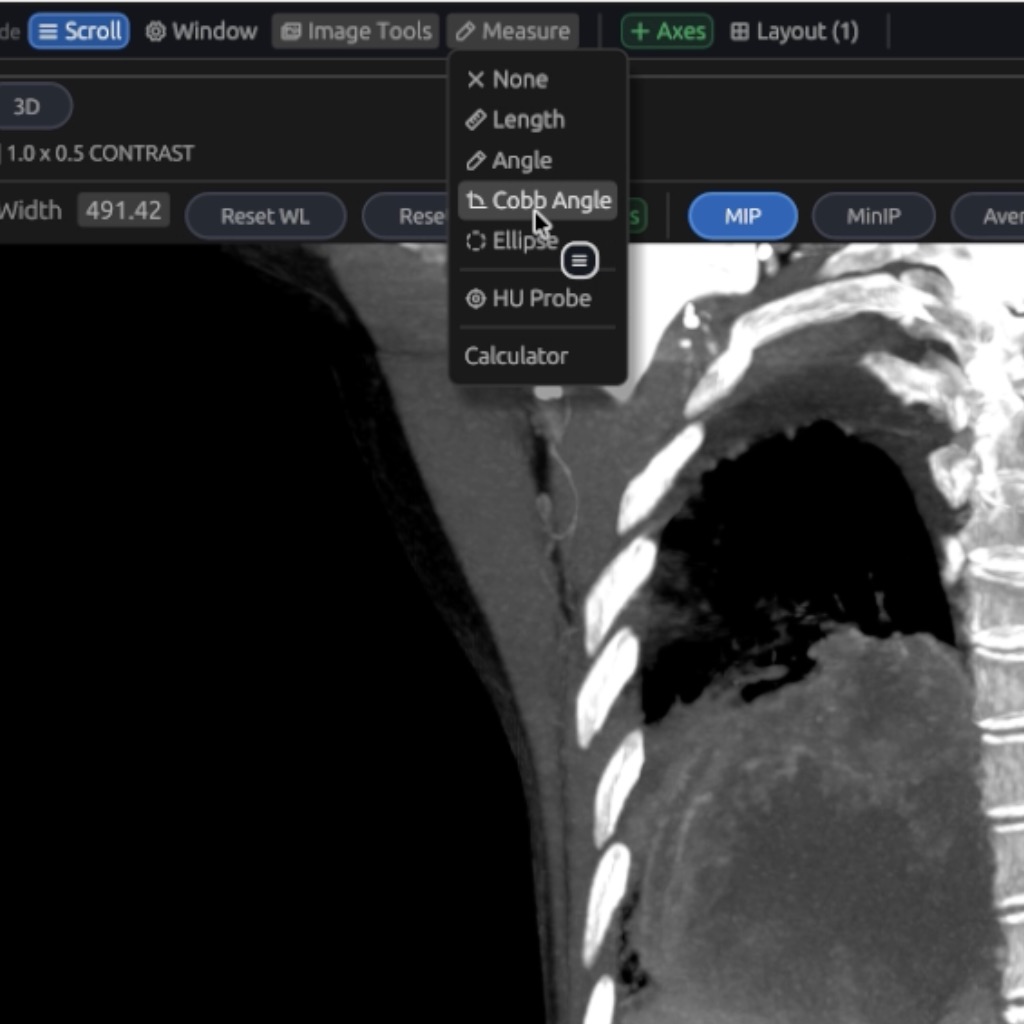Viewport: 1024px width, 1024px height.
Task: Click the coronal CT image viewport
Action: click(512, 633)
